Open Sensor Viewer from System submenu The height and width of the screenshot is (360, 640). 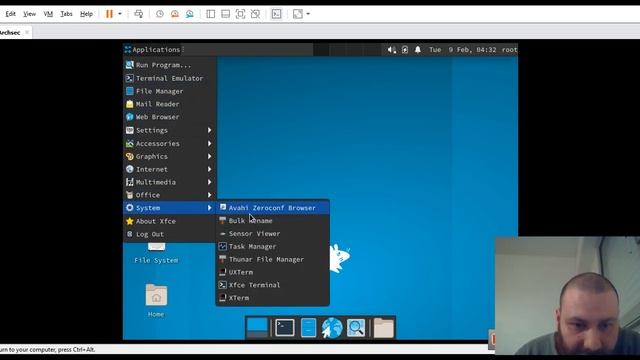coord(273,233)
